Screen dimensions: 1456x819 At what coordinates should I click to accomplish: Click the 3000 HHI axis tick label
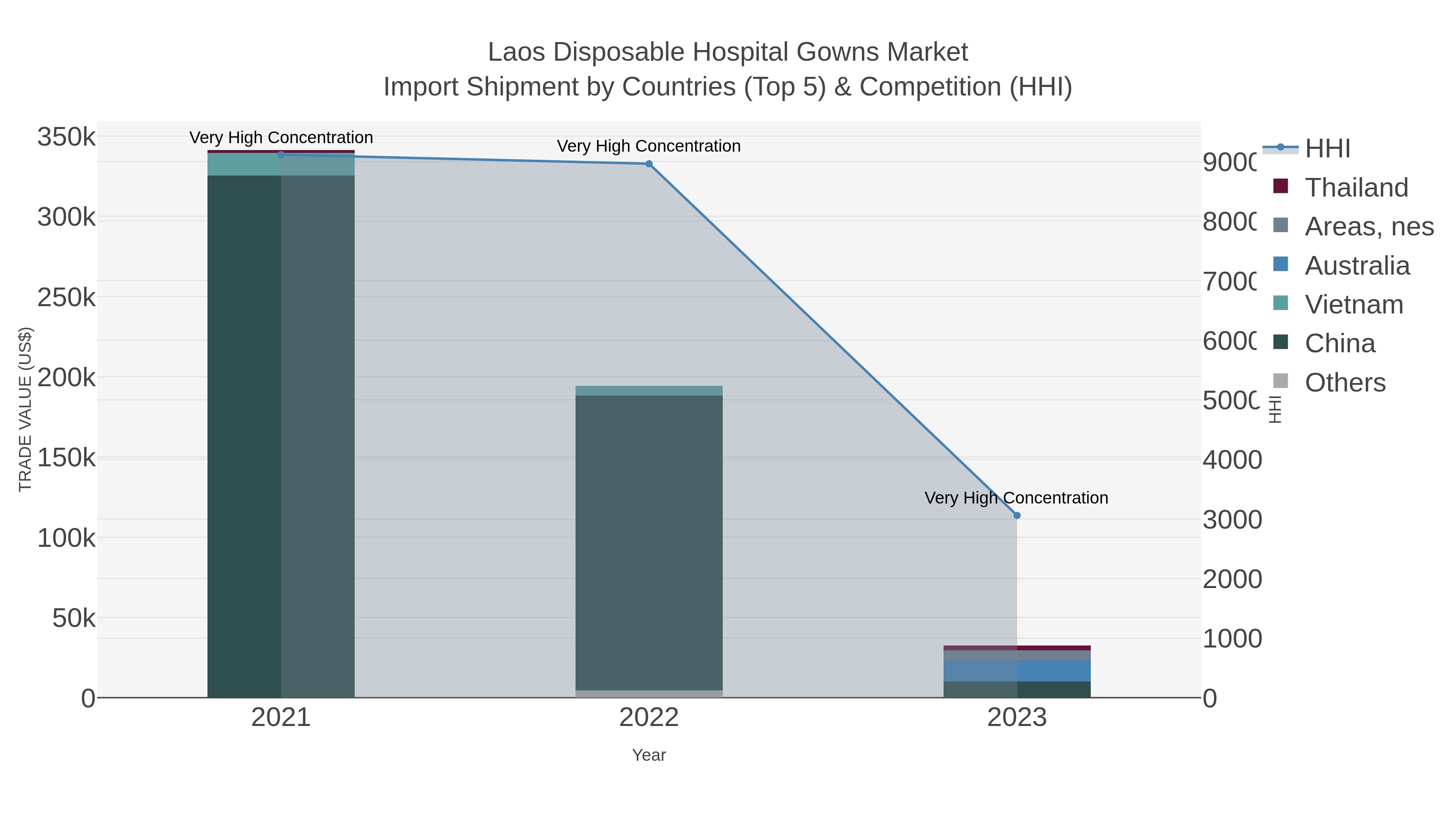[1232, 520]
